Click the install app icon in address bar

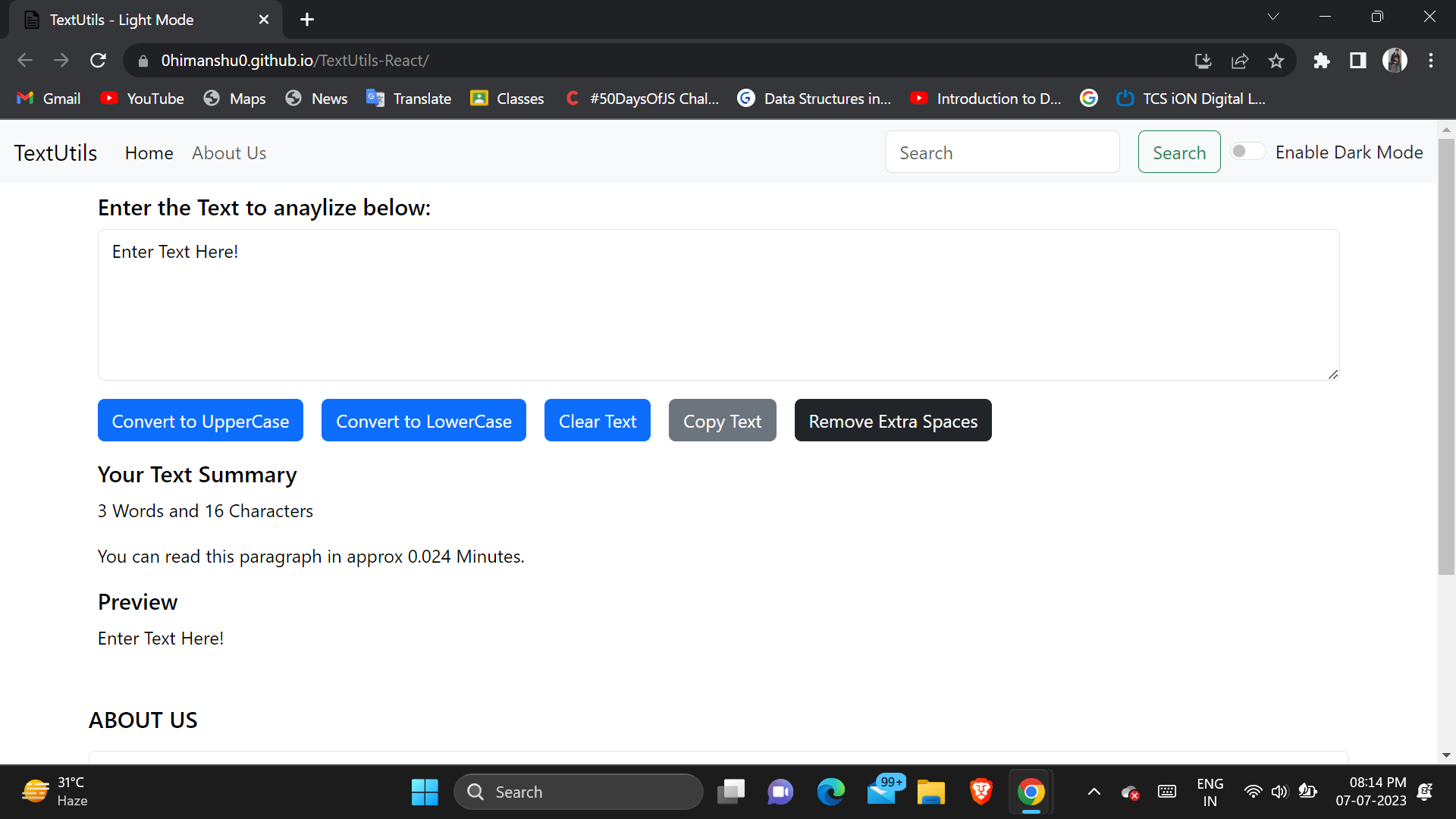1203,61
